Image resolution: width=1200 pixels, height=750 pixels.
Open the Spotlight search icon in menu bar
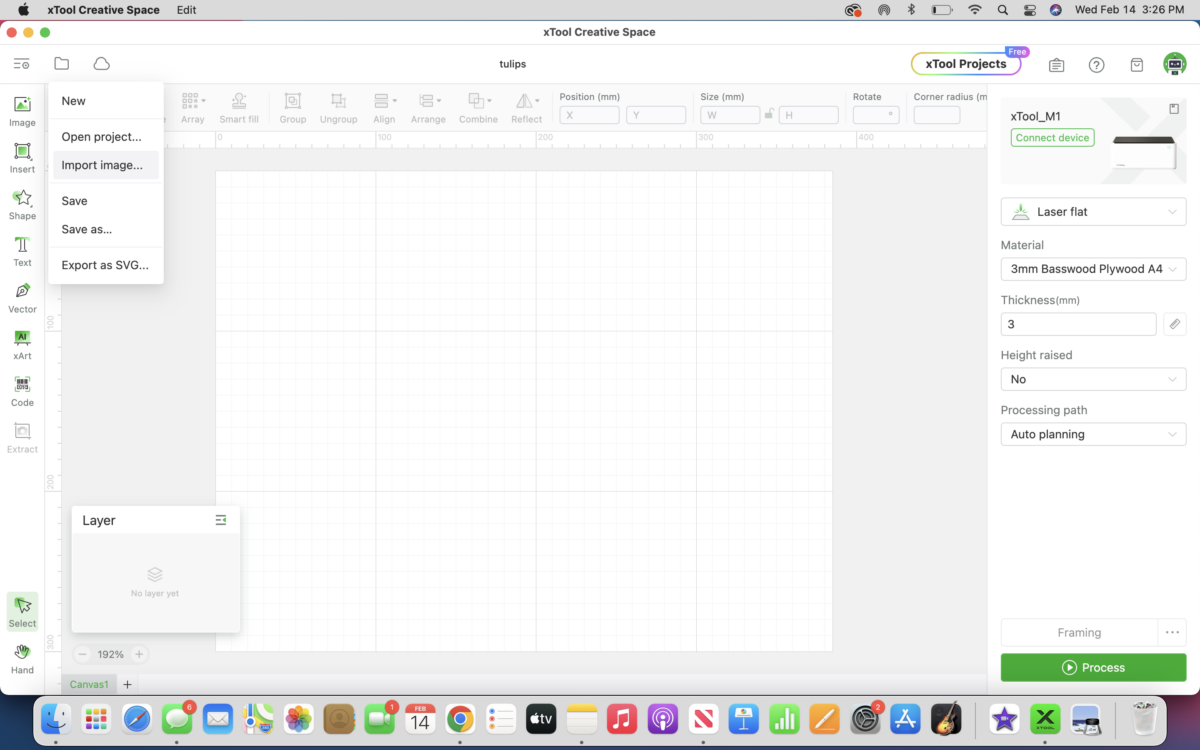1003,10
